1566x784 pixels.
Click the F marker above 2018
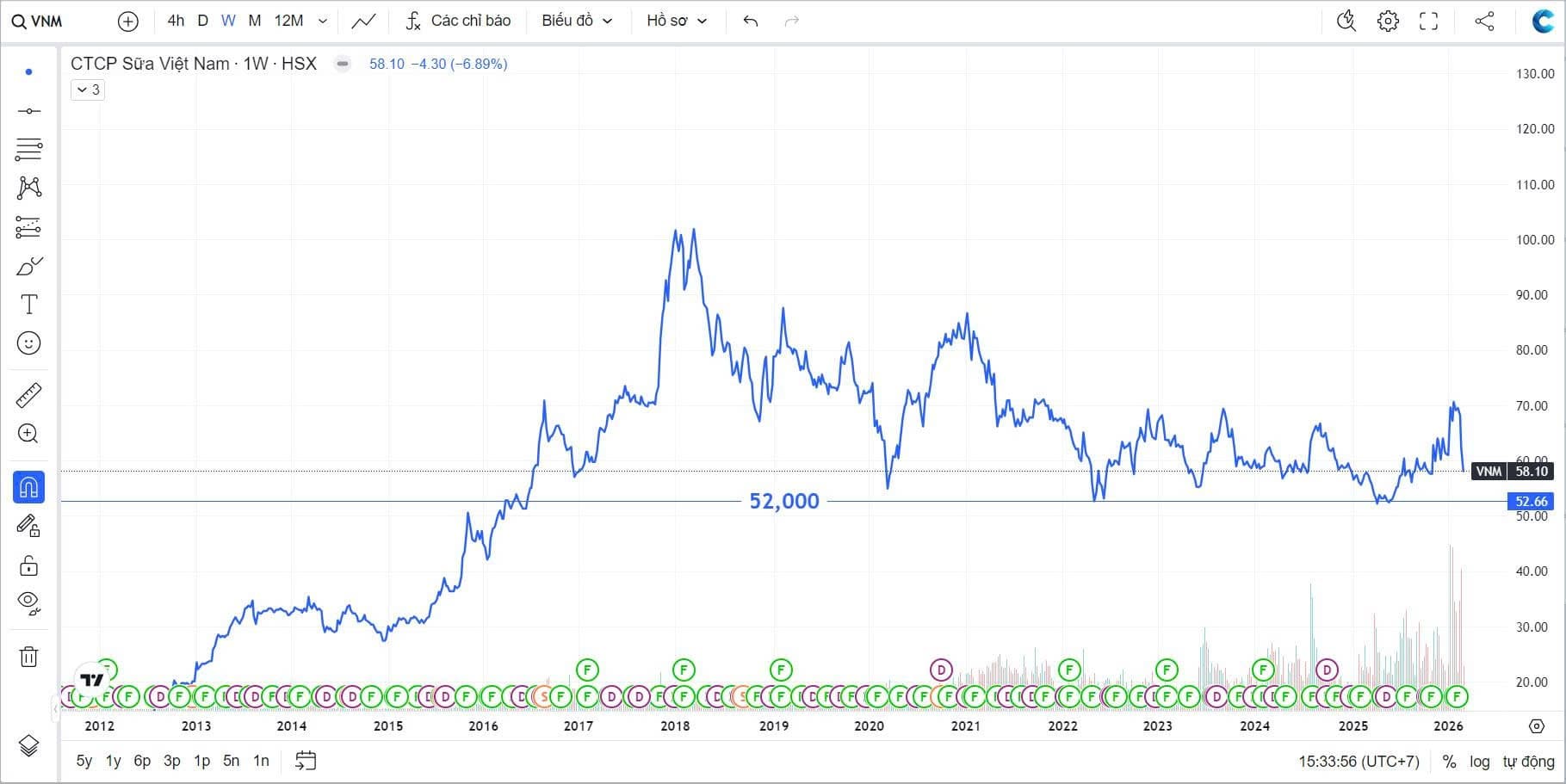pos(684,670)
